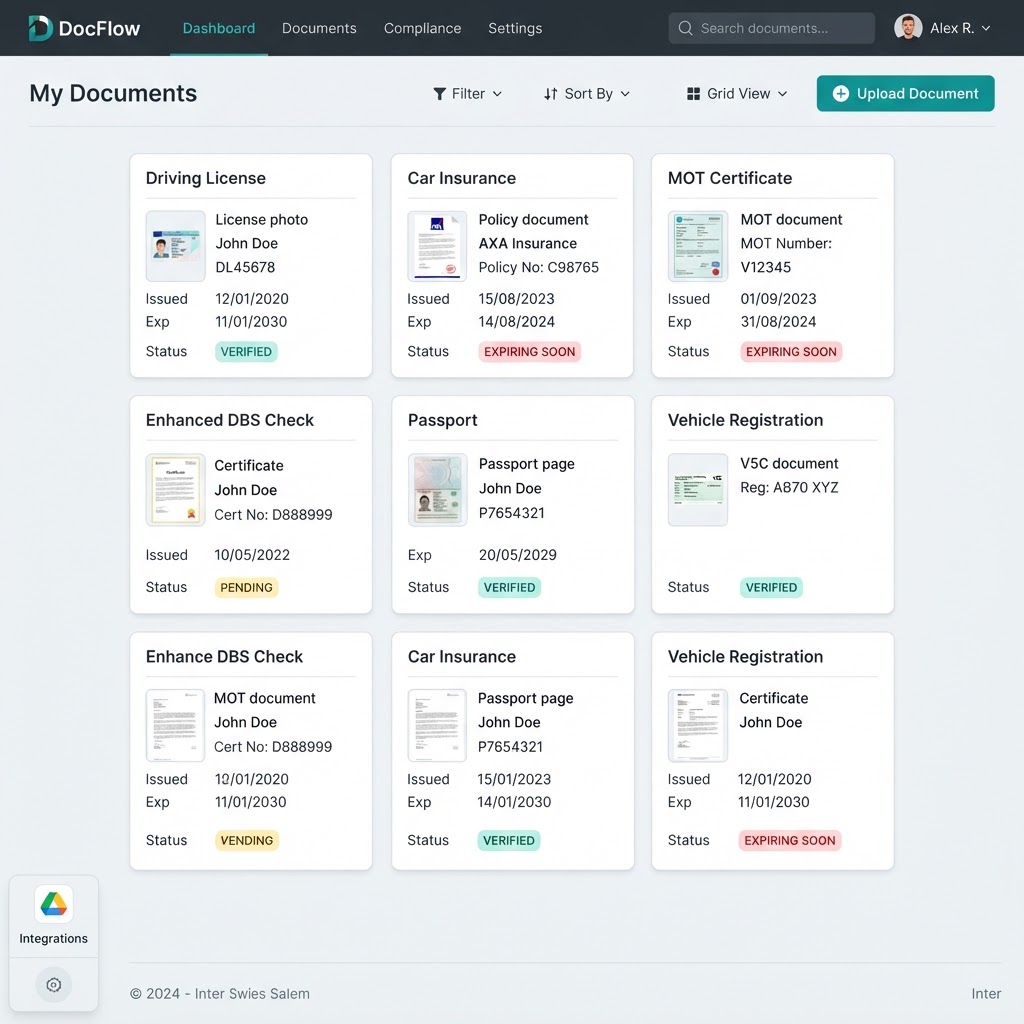The width and height of the screenshot is (1024, 1024).
Task: Open Settings nav item
Action: [515, 28]
